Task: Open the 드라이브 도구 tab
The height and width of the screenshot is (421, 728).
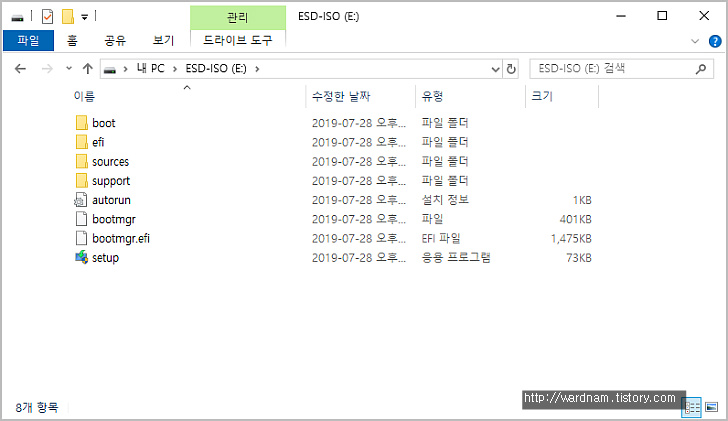Action: point(238,40)
